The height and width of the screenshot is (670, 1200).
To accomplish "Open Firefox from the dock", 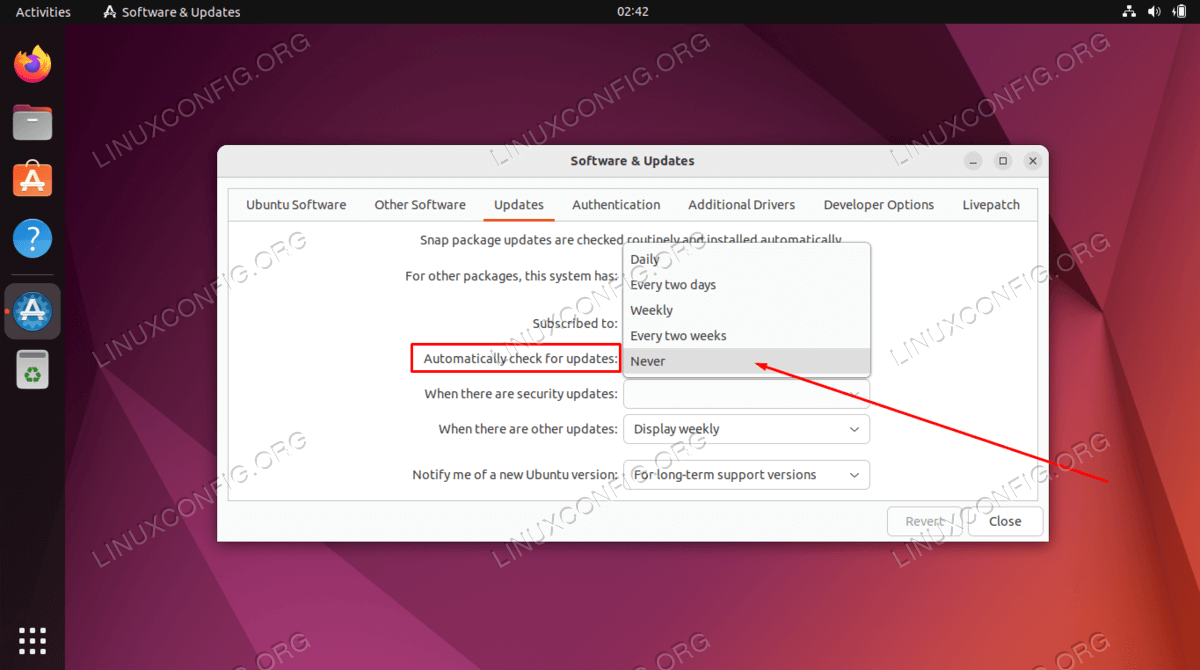I will coord(33,66).
